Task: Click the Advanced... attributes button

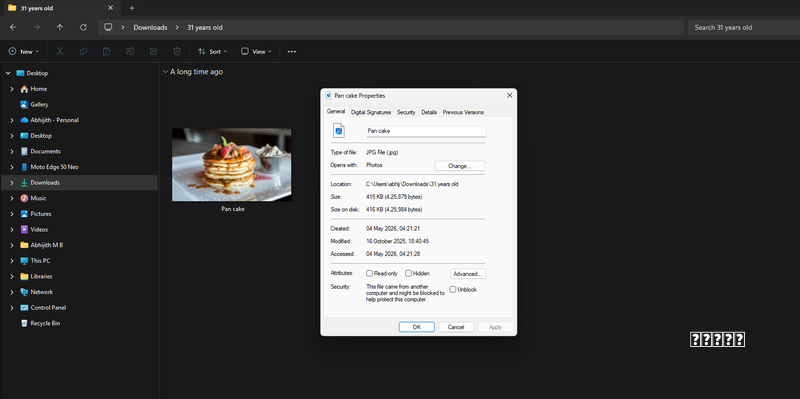Action: [467, 274]
